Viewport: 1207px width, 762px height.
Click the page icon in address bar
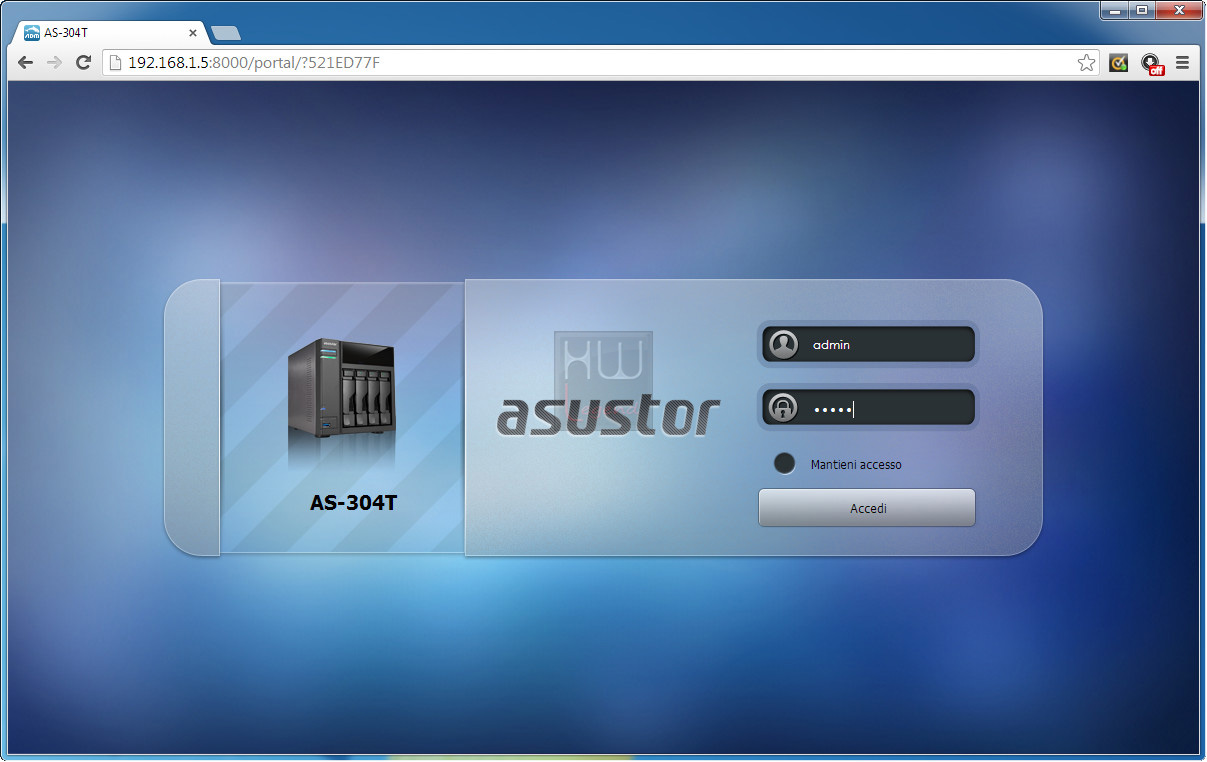coord(115,63)
